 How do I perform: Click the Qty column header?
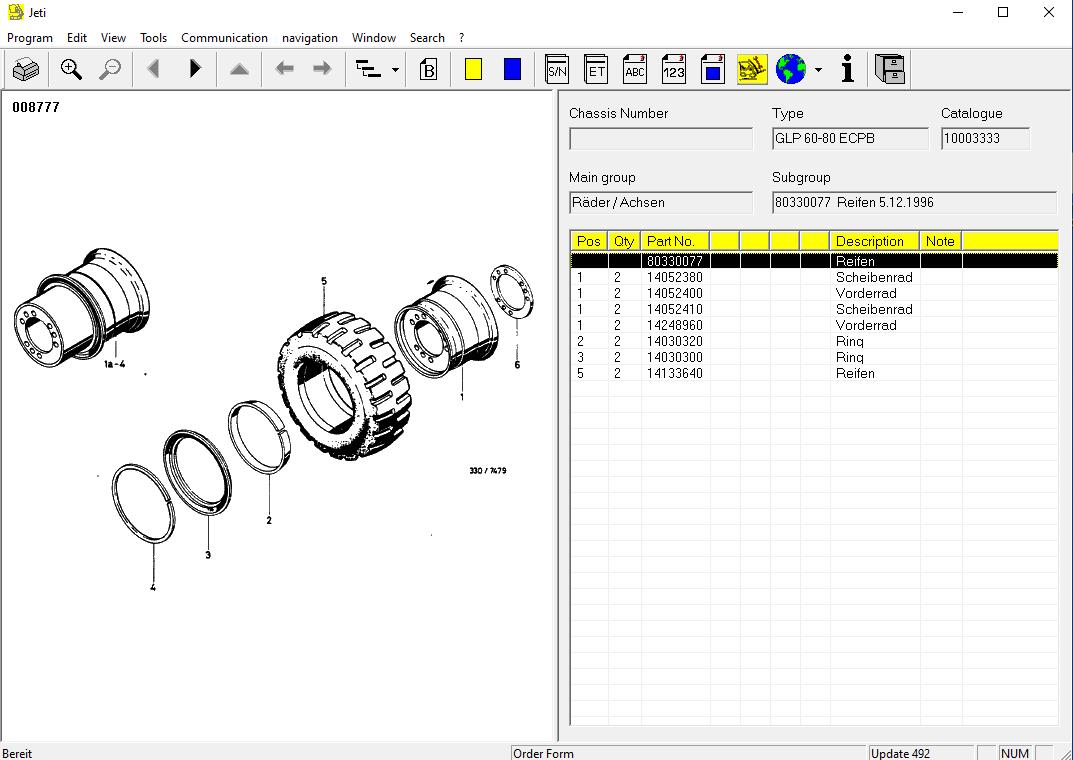click(x=624, y=241)
